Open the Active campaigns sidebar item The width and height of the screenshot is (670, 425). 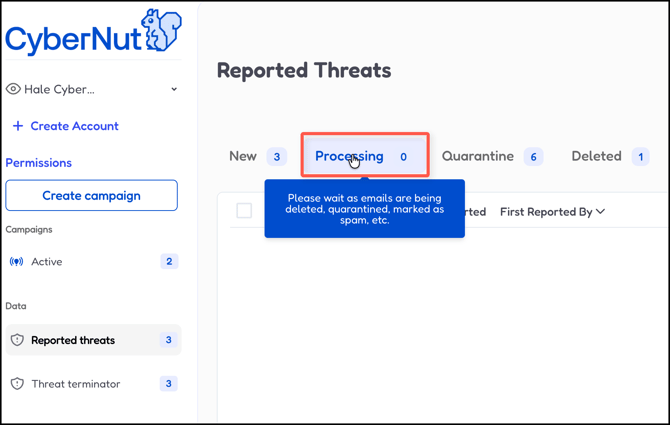pyautogui.click(x=47, y=262)
